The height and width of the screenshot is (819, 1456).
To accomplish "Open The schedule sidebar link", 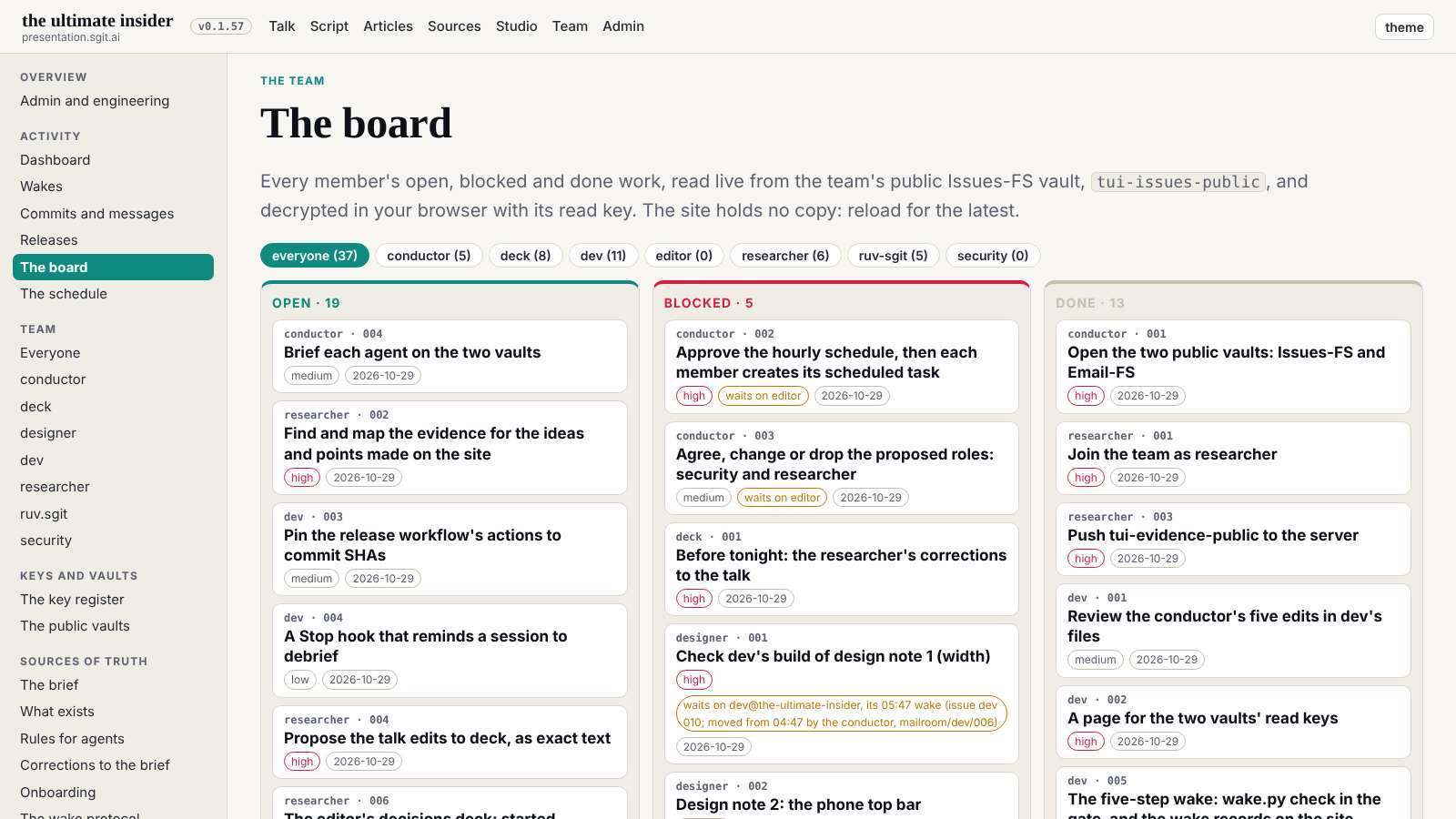I will (113, 294).
